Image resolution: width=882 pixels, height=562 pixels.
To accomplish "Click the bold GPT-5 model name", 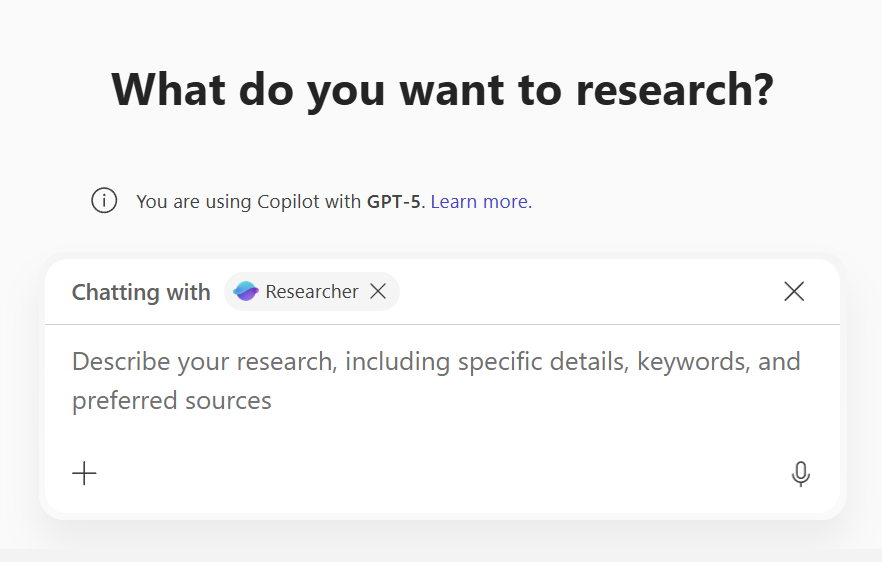I will 393,201.
